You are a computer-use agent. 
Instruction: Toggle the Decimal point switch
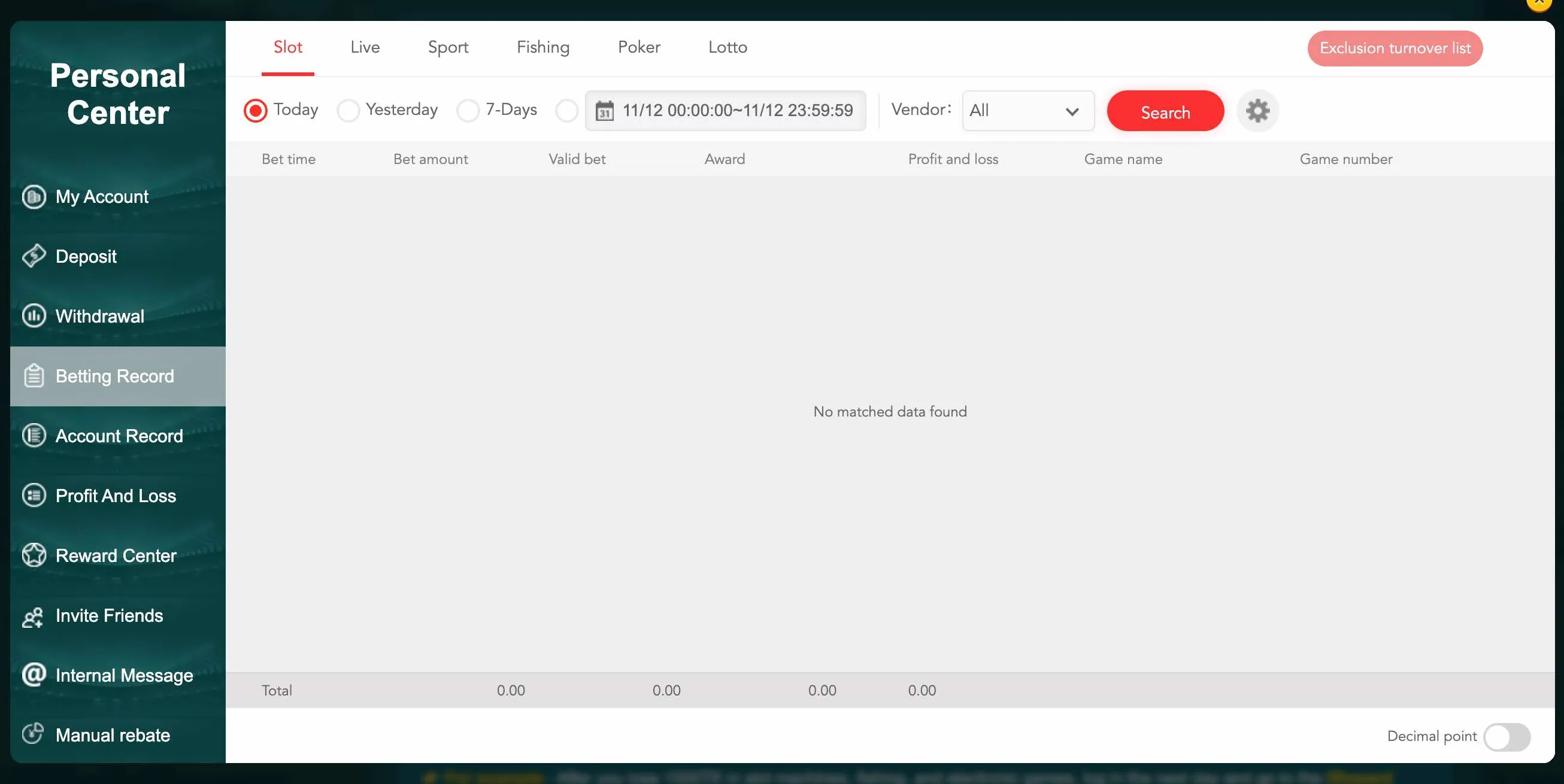[x=1507, y=737]
